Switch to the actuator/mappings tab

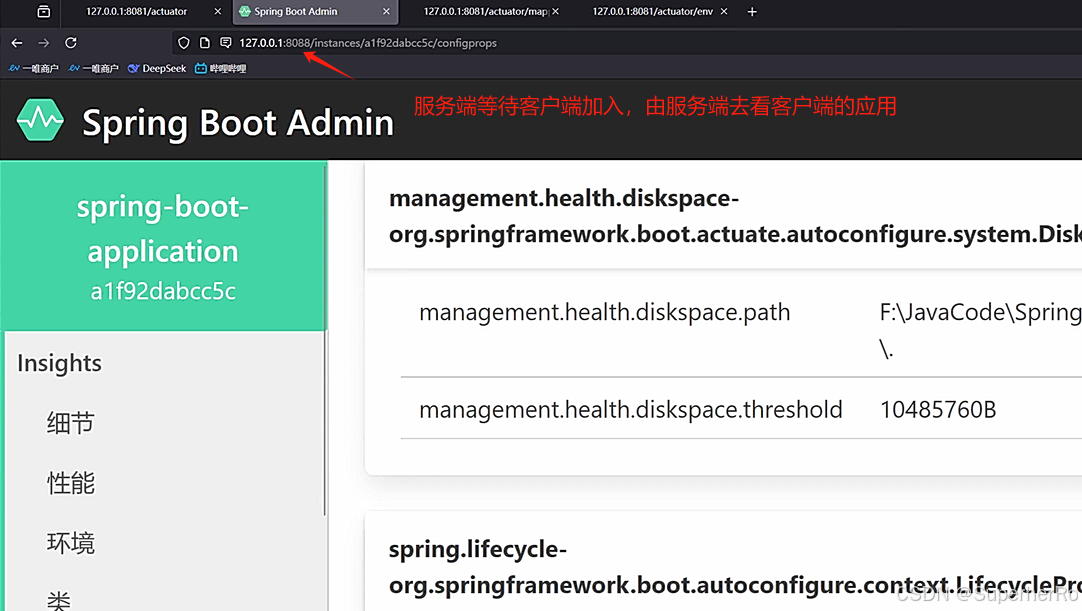[x=486, y=12]
